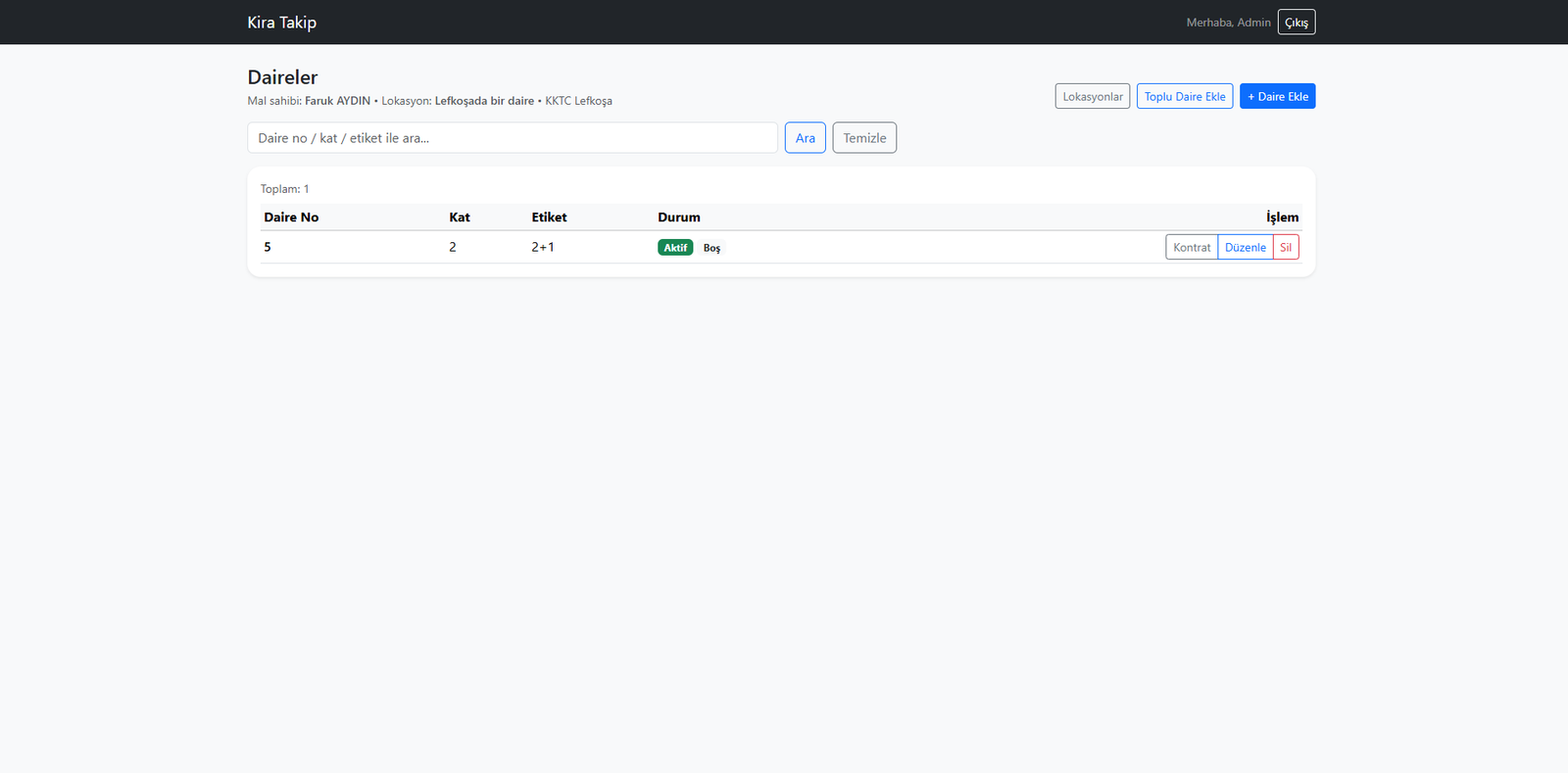1568x773 pixels.
Task: Select the Kat column header
Action: 460,217
